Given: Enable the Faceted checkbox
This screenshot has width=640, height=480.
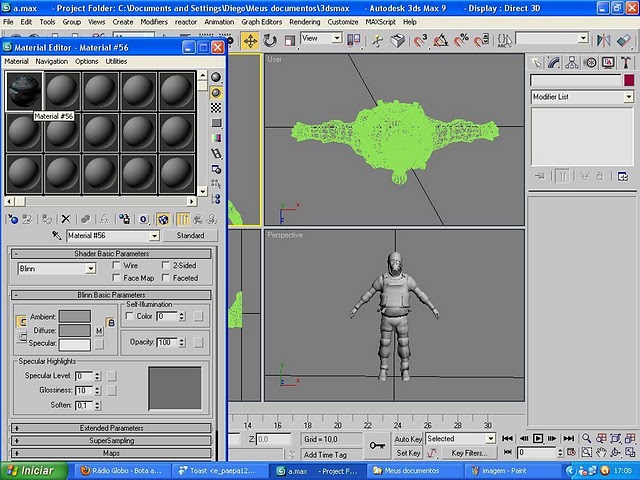Looking at the screenshot, I should click(166, 278).
